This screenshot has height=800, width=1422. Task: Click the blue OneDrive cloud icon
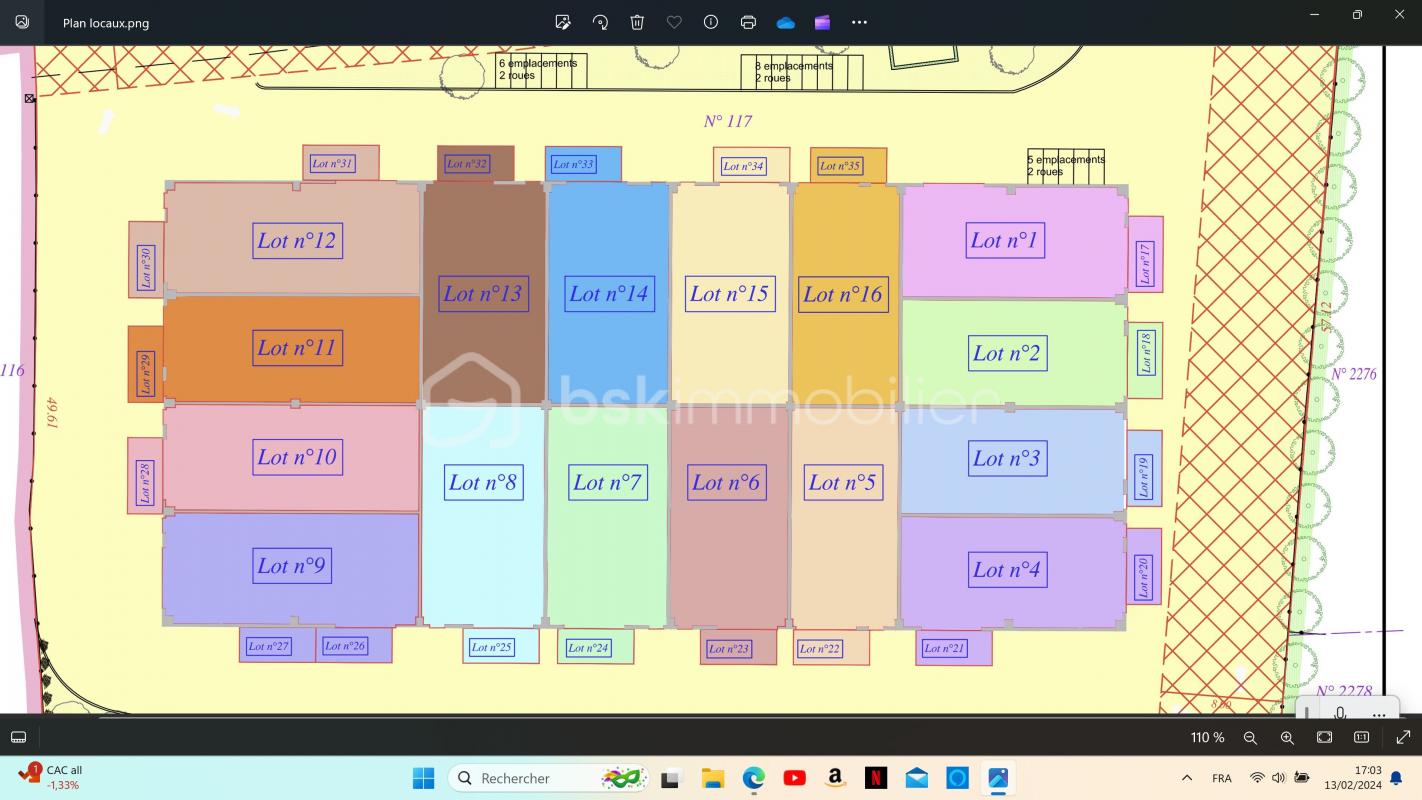[785, 22]
